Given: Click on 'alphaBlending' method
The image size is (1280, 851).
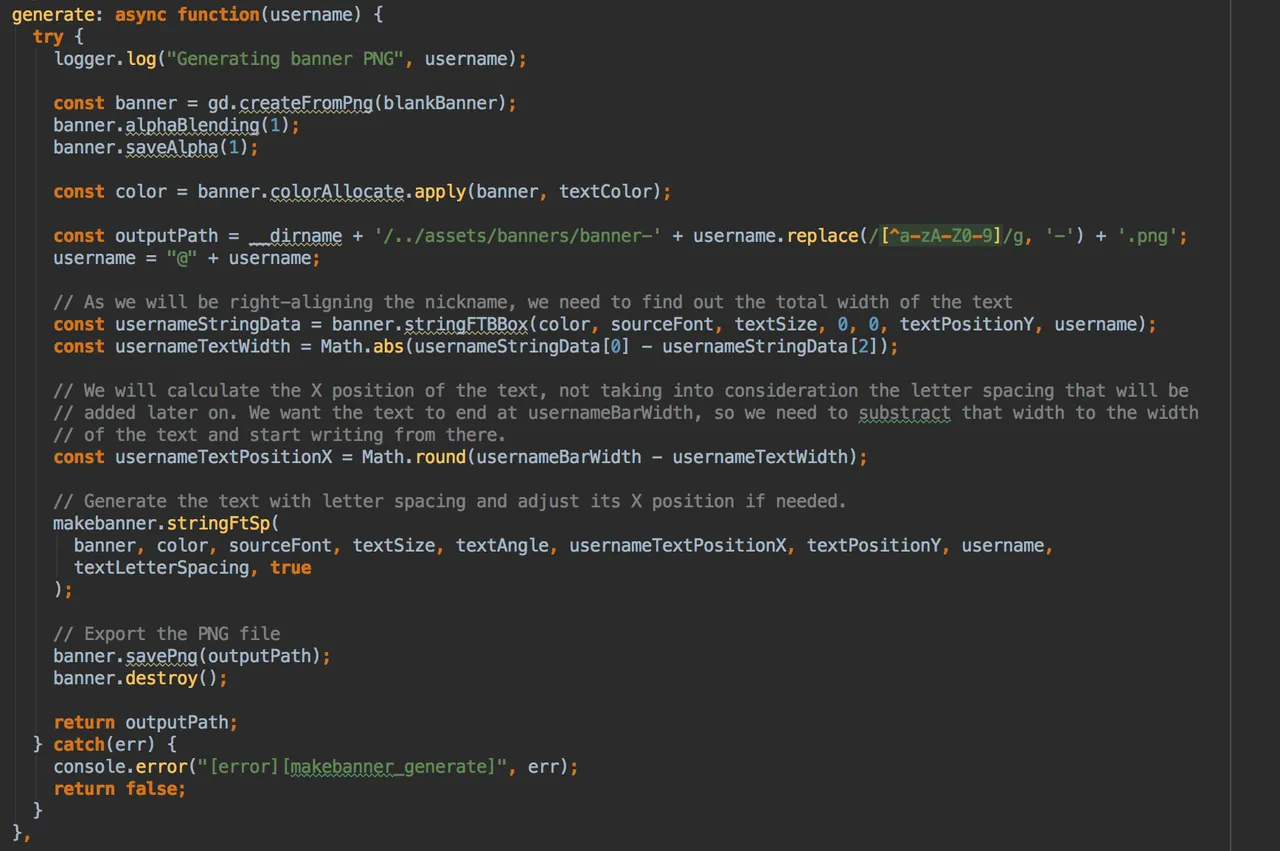Looking at the screenshot, I should point(192,125).
